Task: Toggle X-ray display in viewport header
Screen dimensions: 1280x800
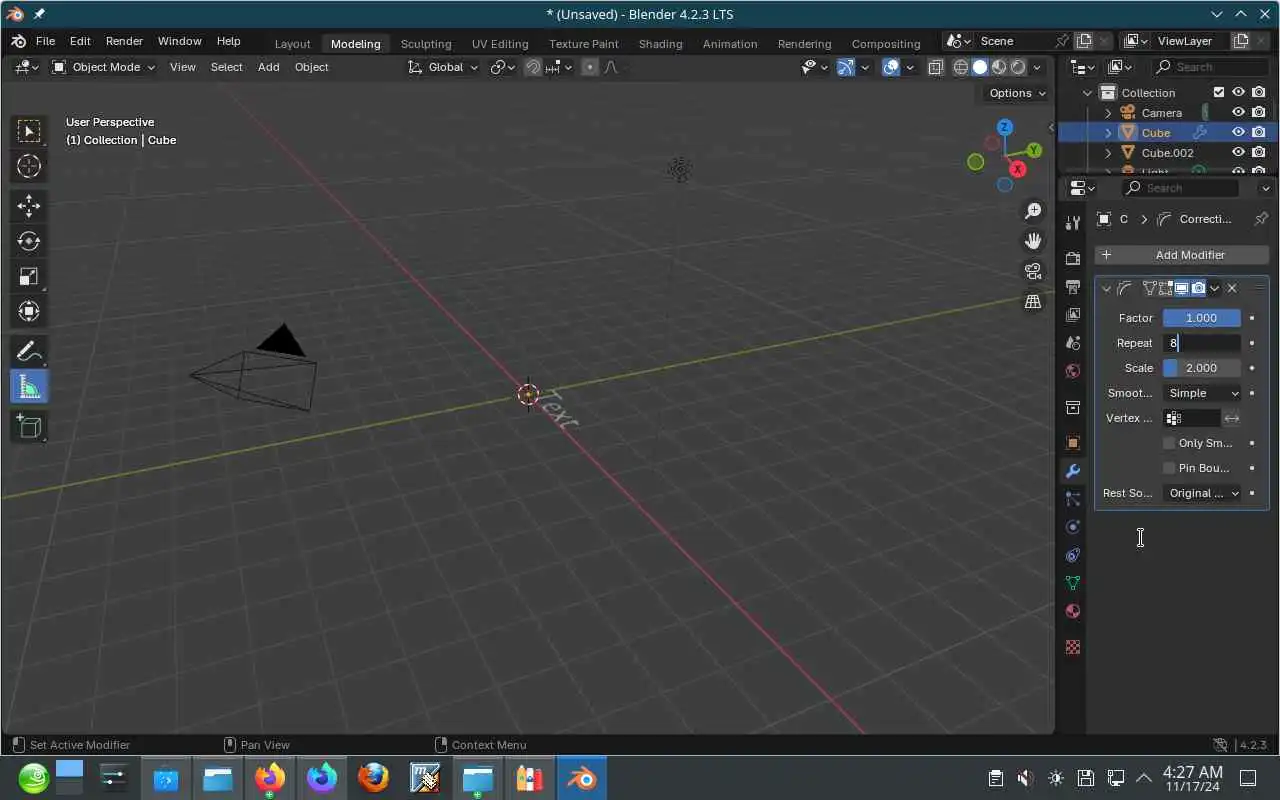Action: click(x=936, y=67)
